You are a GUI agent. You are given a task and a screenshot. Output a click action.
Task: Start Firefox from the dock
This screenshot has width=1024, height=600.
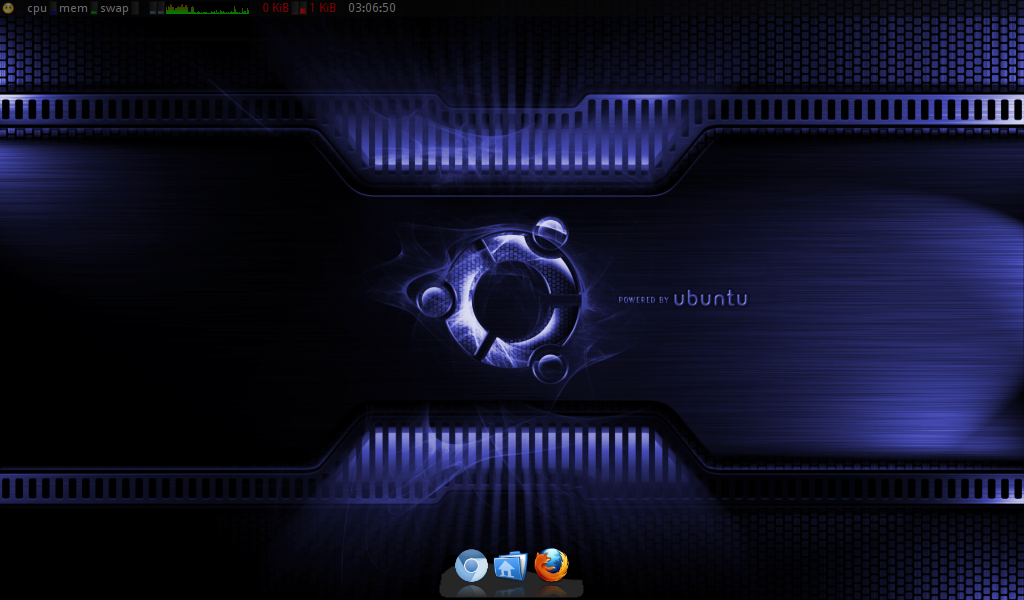[x=551, y=566]
